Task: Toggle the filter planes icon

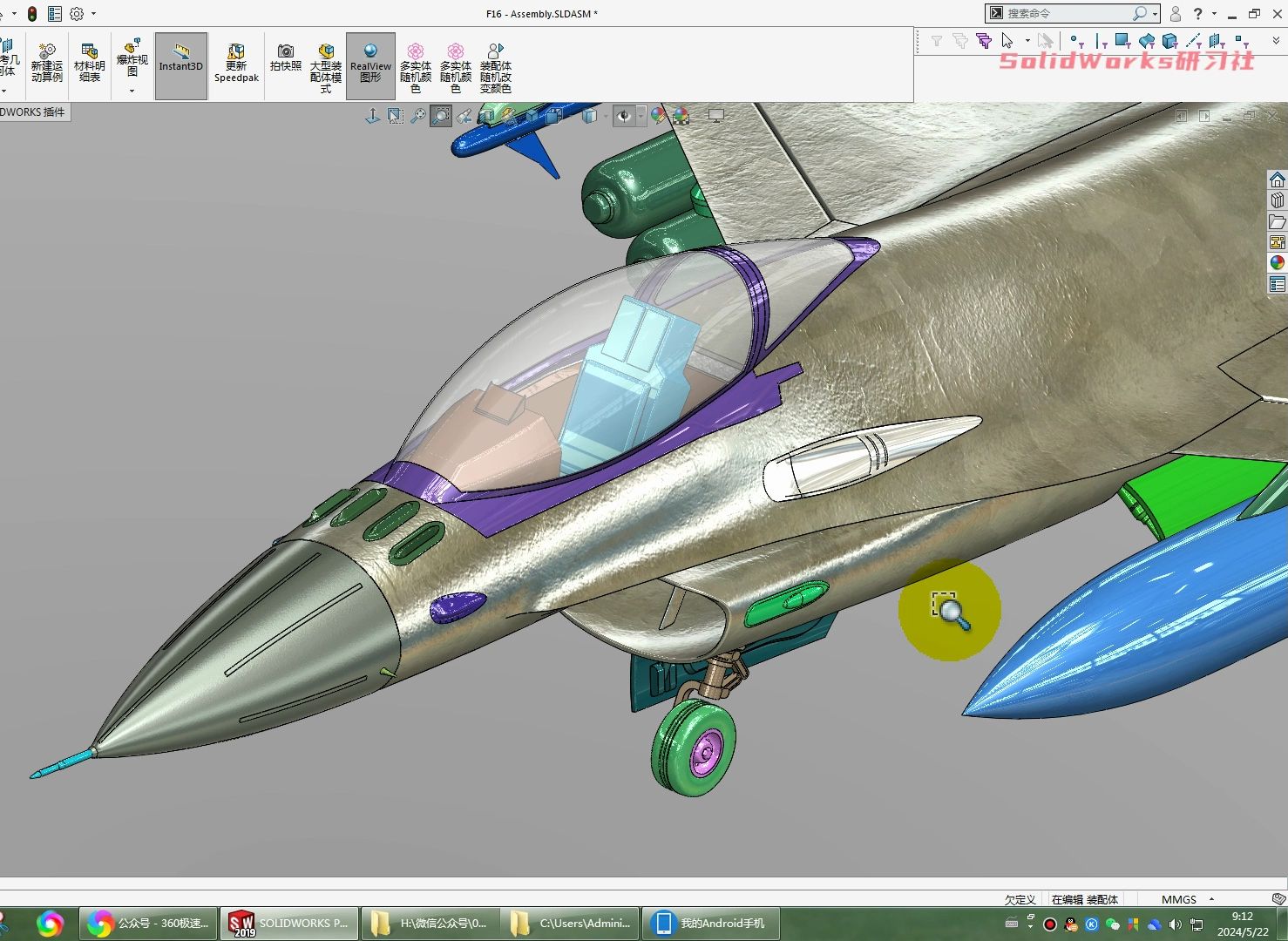Action: click(x=1217, y=41)
